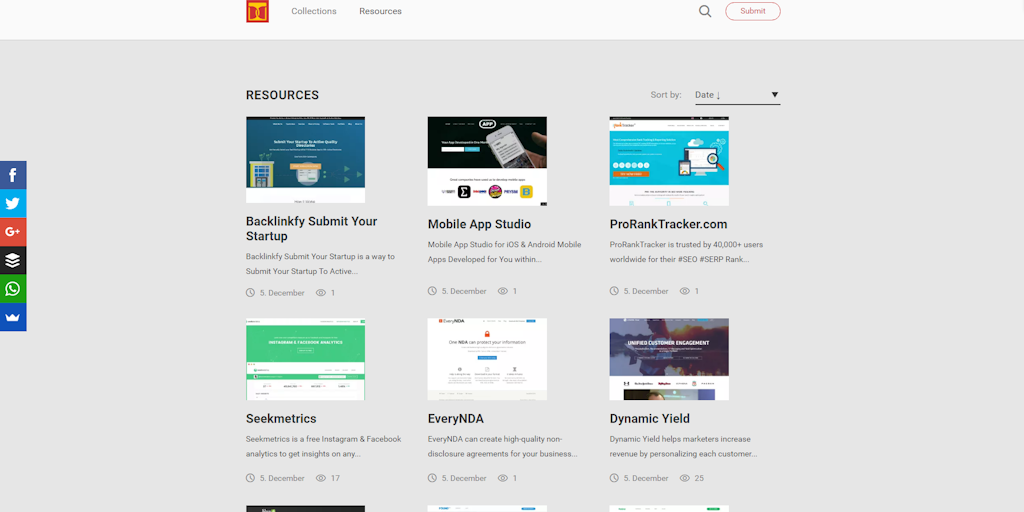The image size is (1024, 512).
Task: Click the RESOURCES section heading
Action: click(282, 95)
